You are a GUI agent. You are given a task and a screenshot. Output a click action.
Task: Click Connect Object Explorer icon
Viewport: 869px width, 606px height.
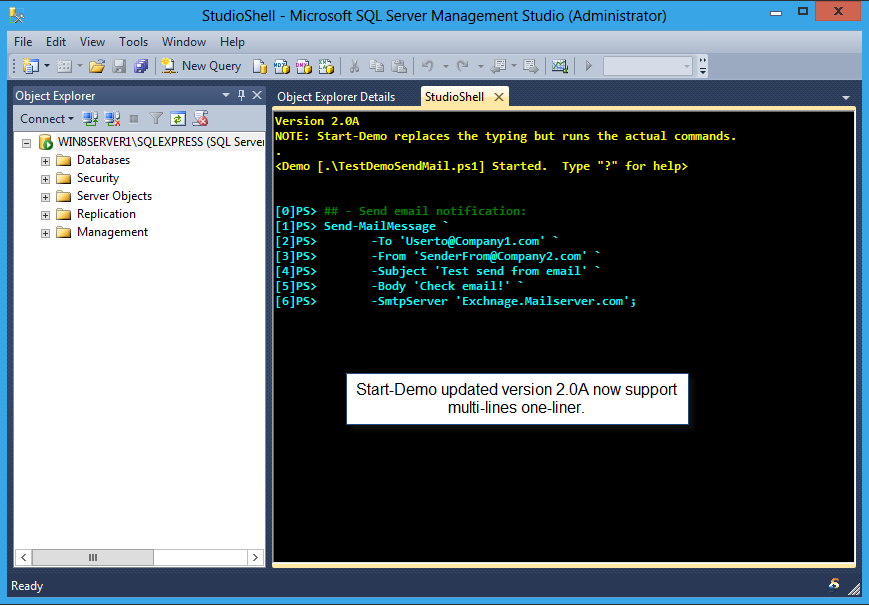tap(90, 119)
